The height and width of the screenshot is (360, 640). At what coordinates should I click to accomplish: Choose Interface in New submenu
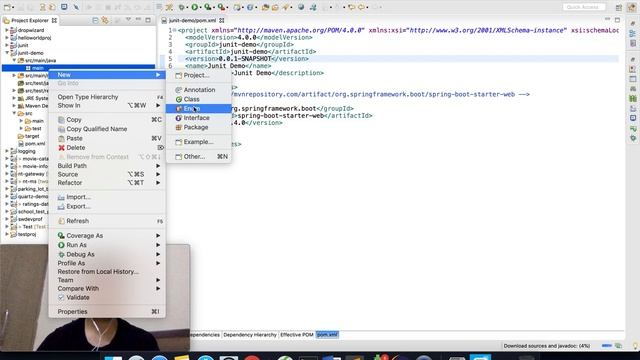pyautogui.click(x=199, y=118)
